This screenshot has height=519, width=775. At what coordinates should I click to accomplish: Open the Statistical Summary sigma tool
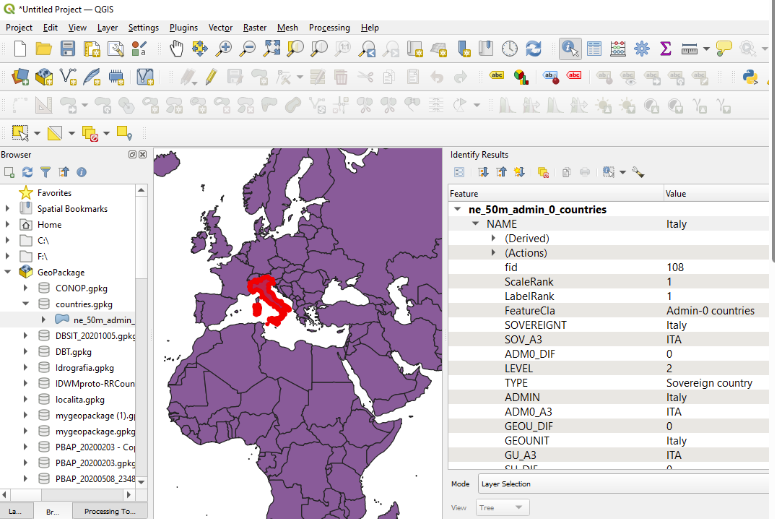[665, 48]
